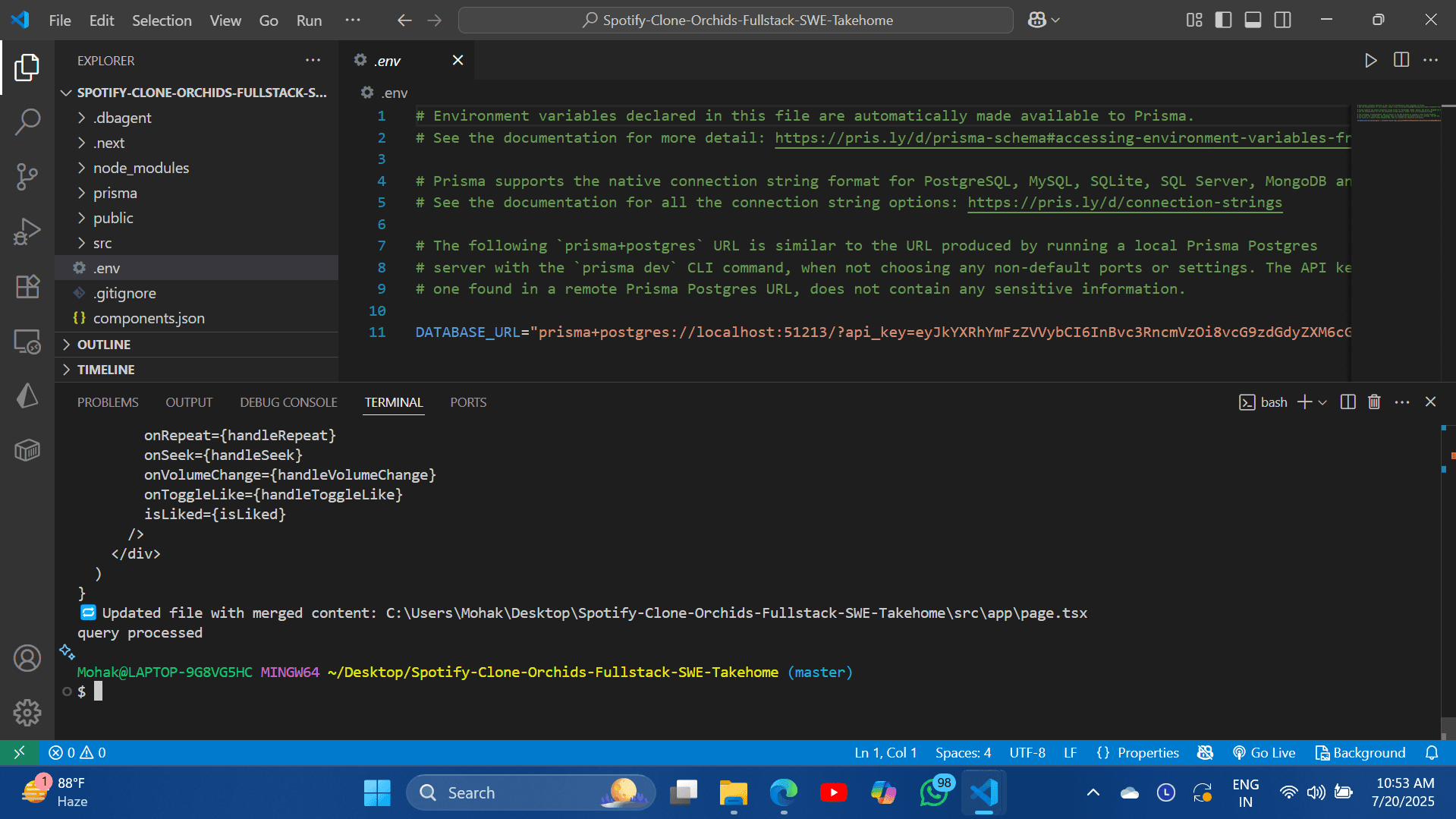Image resolution: width=1456 pixels, height=819 pixels.
Task: Open the notifications bell in status bar
Action: pos(1432,753)
